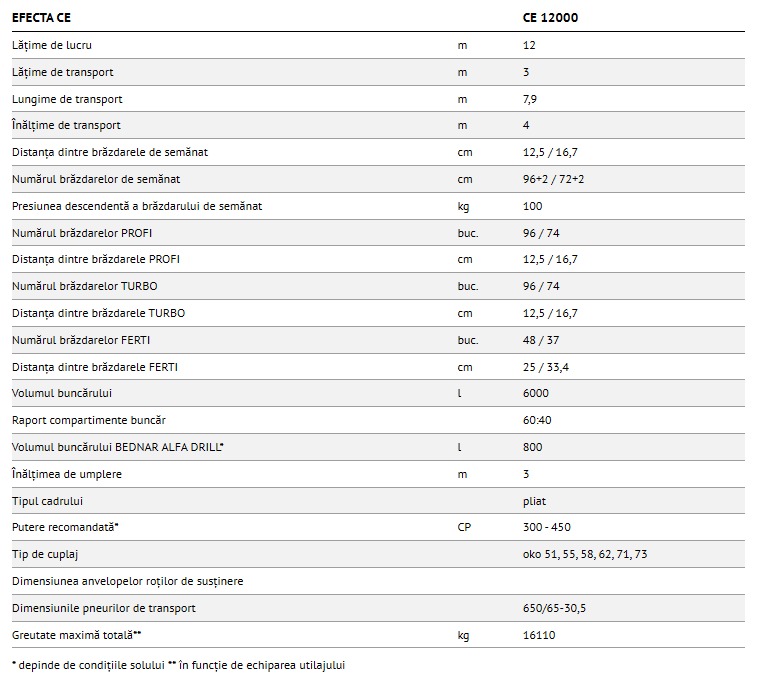Image resolution: width=763 pixels, height=678 pixels.
Task: Click the Numărul brăzdarelor TURBO label
Action: [x=84, y=286]
